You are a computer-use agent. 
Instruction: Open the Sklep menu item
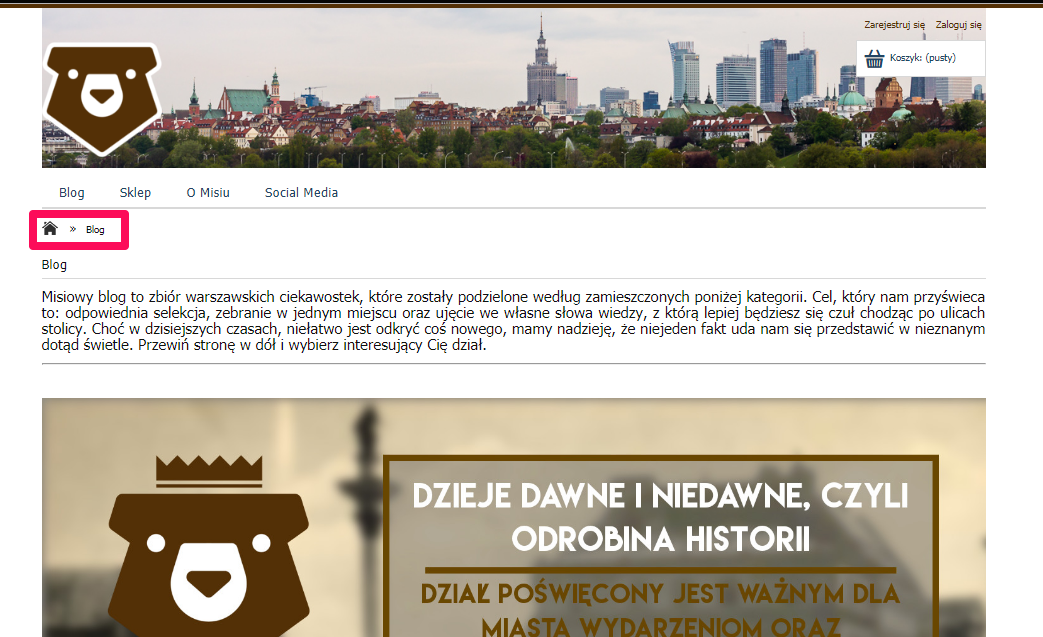tap(135, 192)
